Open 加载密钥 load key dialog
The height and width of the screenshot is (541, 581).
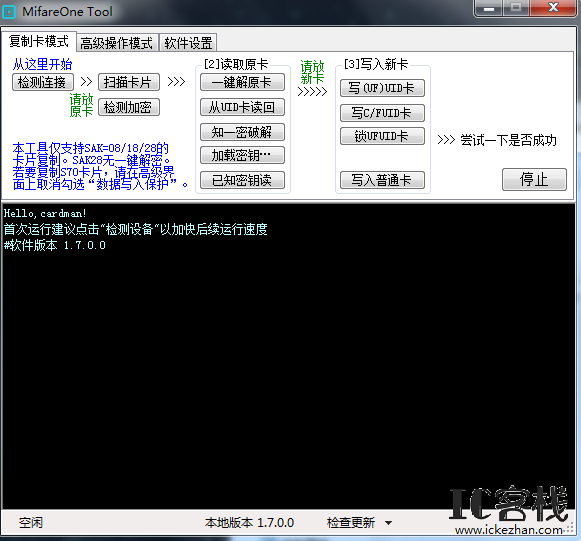tap(242, 155)
